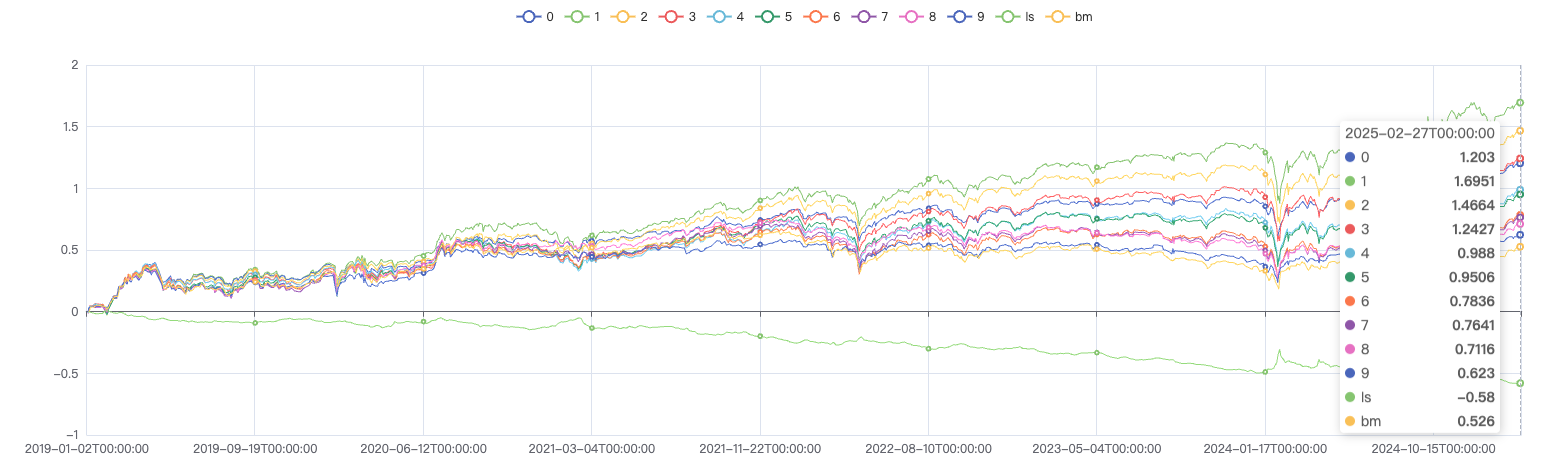
Task: Select top green line's marker at 2022-08-10
Action: pos(929,179)
